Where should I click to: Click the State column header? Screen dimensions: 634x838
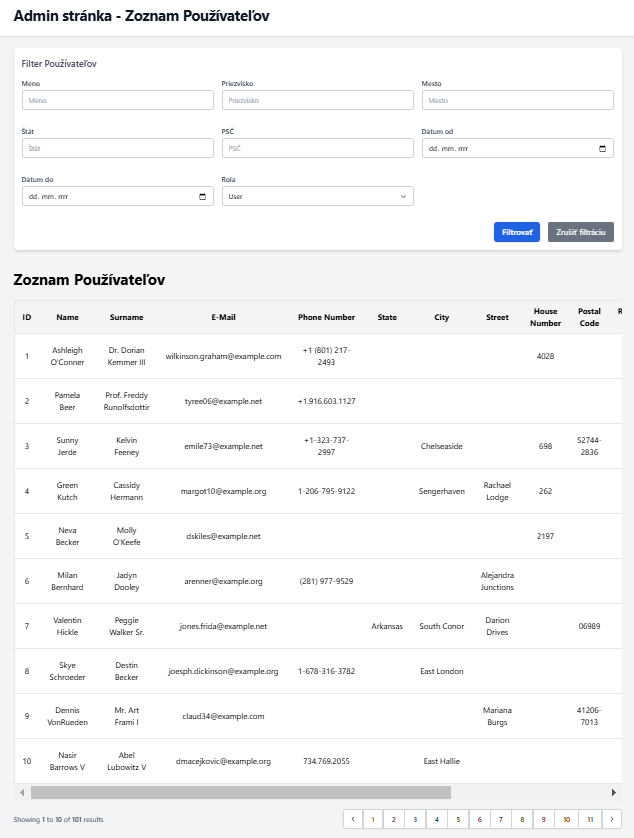click(x=387, y=317)
